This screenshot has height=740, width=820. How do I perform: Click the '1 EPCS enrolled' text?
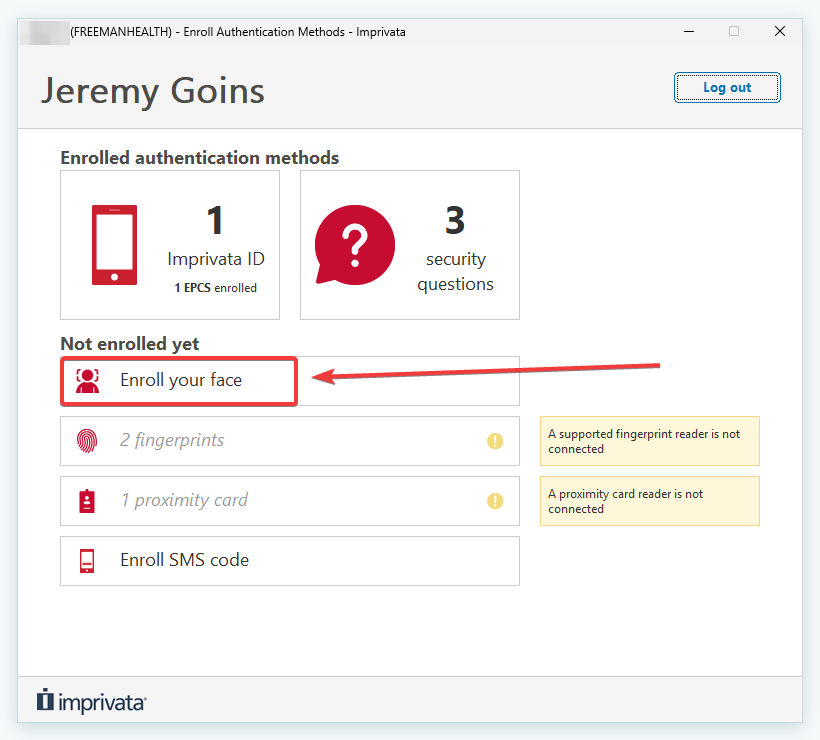(215, 288)
